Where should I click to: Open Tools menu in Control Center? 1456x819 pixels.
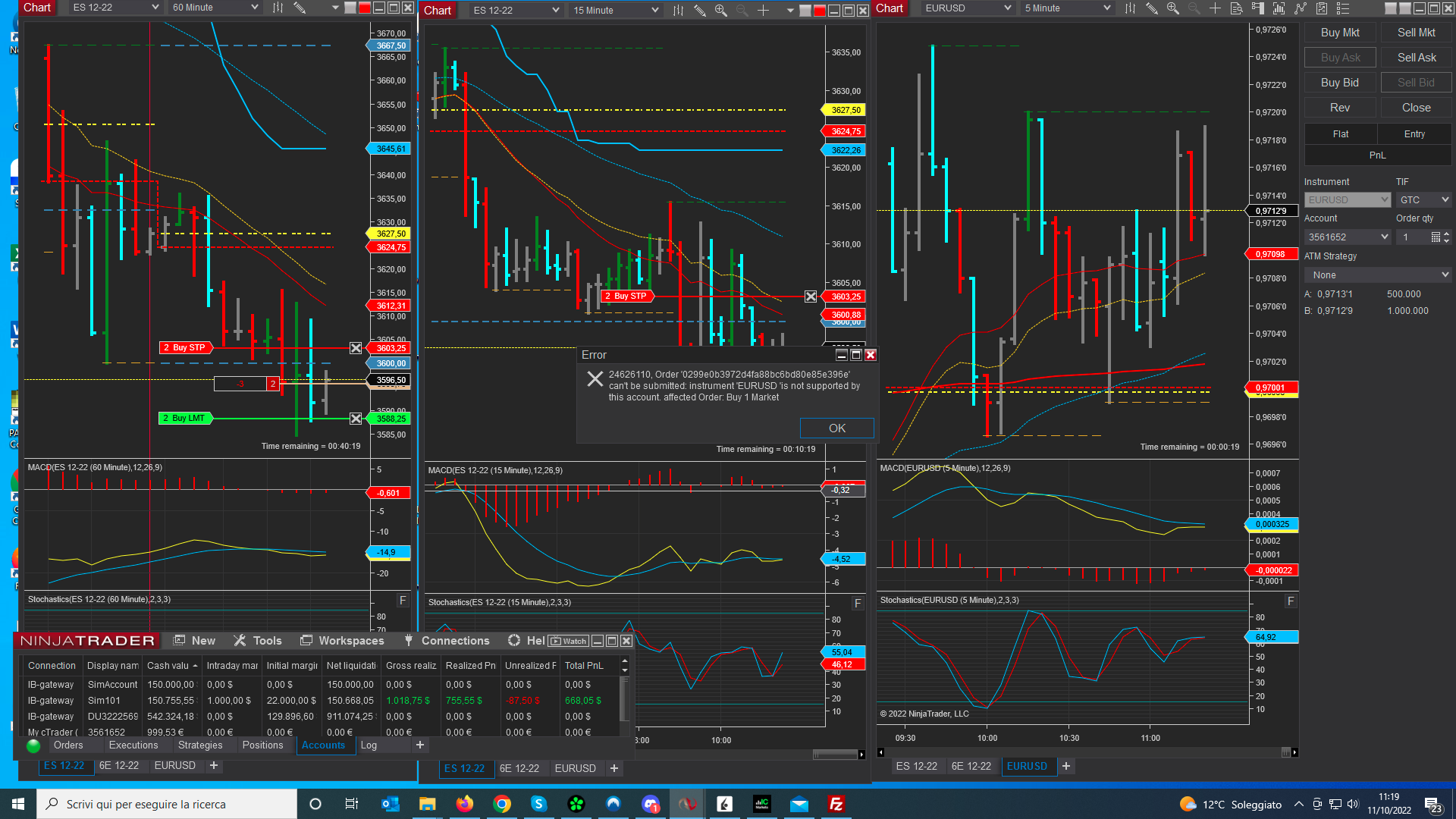(258, 641)
